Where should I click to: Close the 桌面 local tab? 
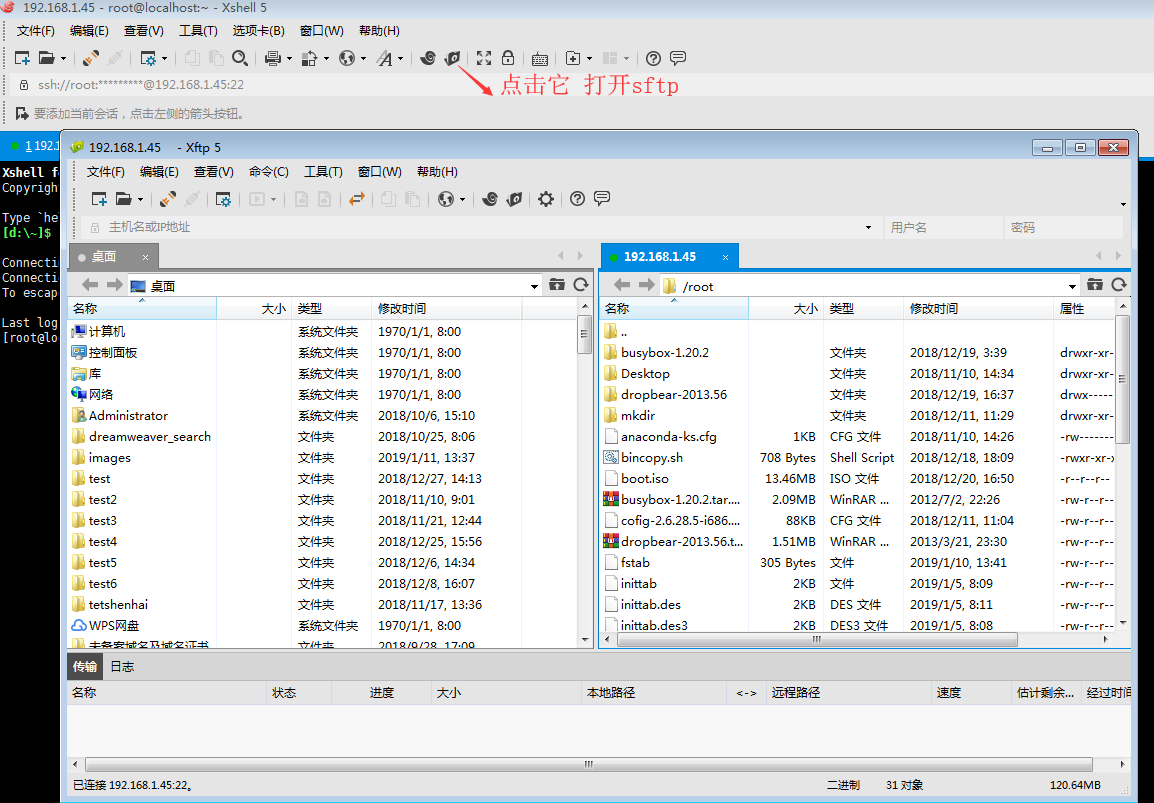coord(146,257)
